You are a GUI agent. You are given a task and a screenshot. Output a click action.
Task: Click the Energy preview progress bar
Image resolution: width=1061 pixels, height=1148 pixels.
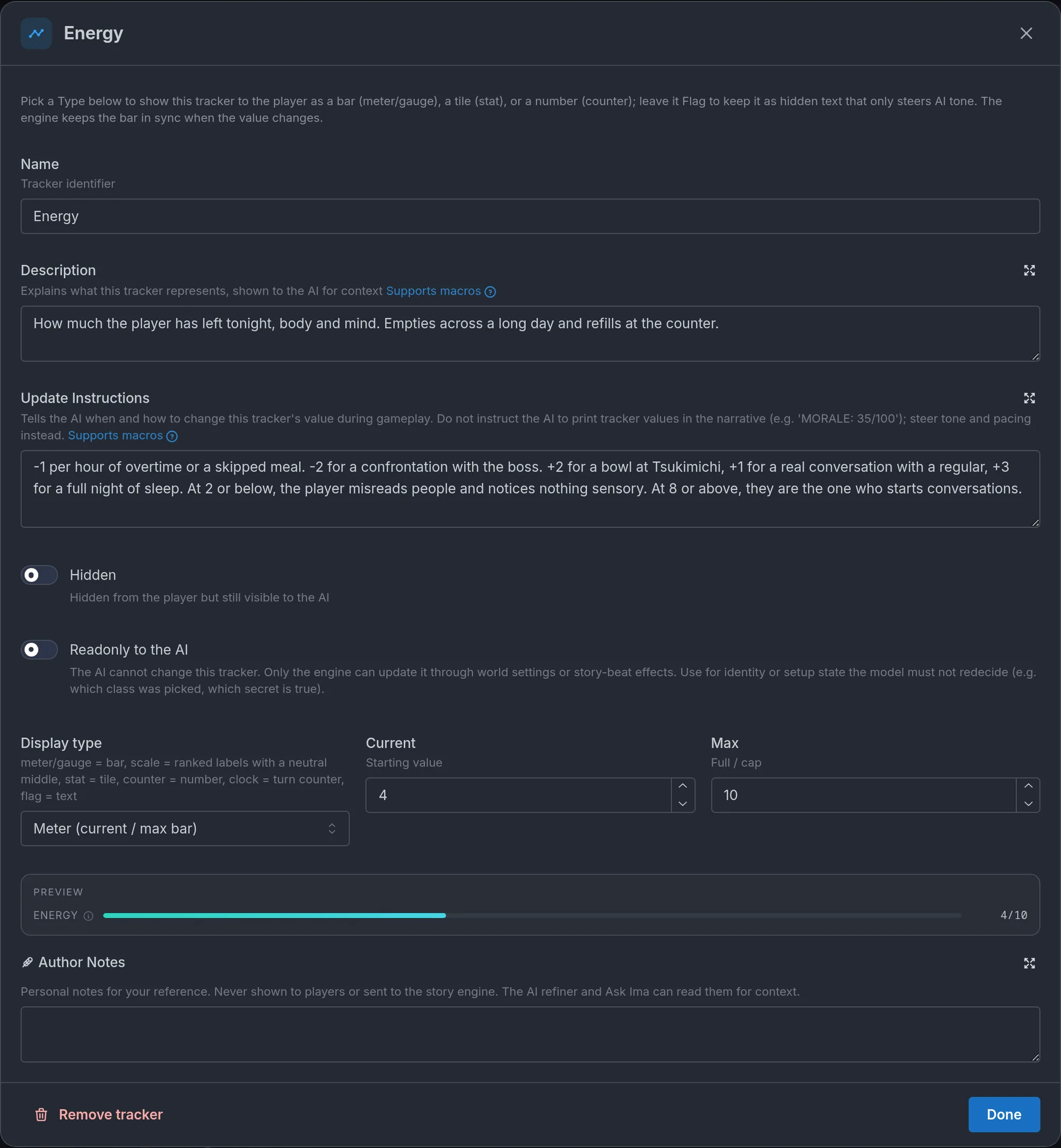click(x=532, y=916)
